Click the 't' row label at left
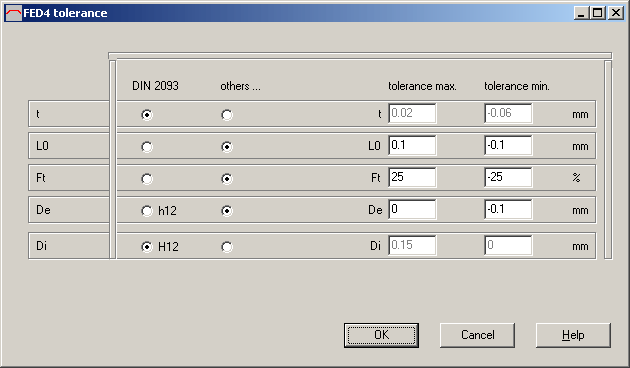Screen dimensions: 630x368 point(38,114)
